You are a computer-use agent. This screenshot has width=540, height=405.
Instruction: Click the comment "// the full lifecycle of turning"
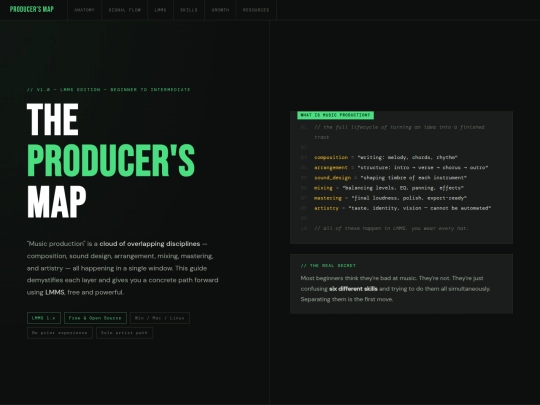(399, 132)
